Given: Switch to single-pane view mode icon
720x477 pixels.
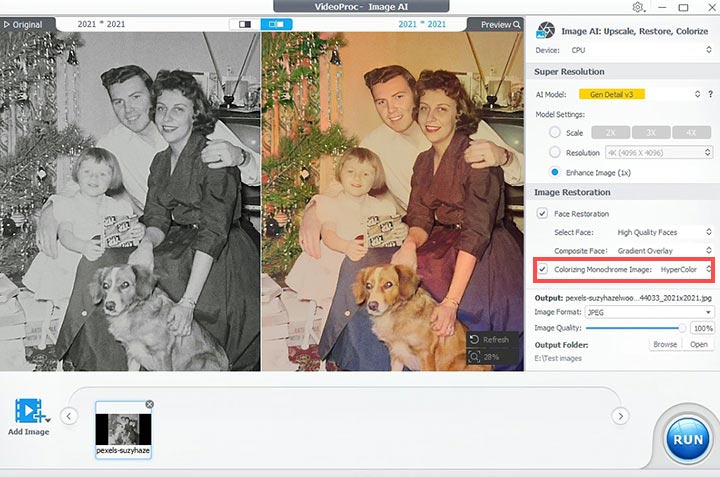Looking at the screenshot, I should click(243, 24).
